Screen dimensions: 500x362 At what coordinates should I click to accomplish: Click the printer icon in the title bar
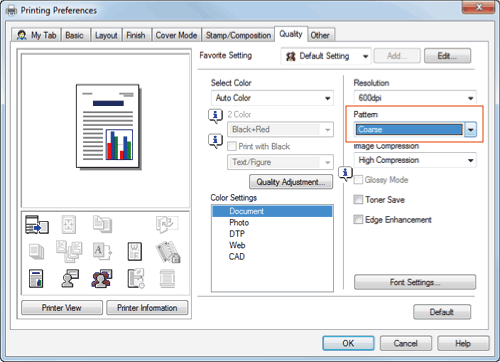pos(11,11)
